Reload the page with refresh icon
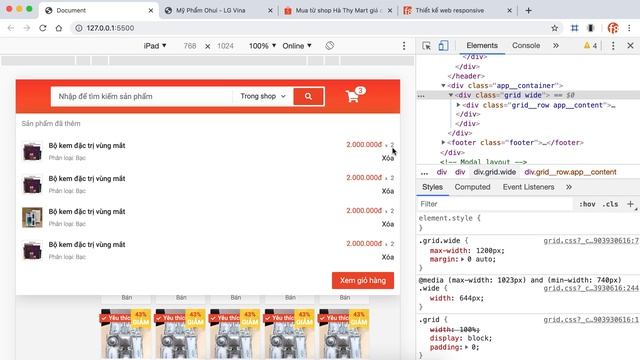This screenshot has height=360, width=640. pos(42,28)
